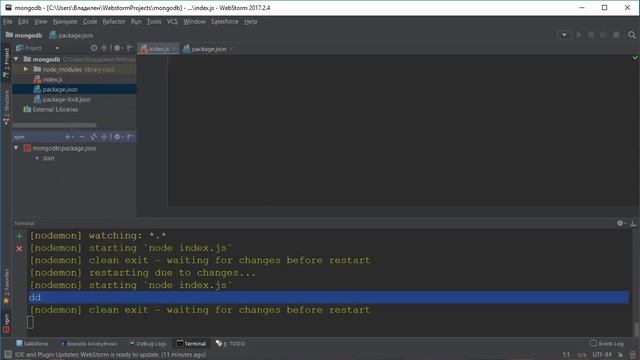Click Project tree horizontal scrollbar

[54, 125]
